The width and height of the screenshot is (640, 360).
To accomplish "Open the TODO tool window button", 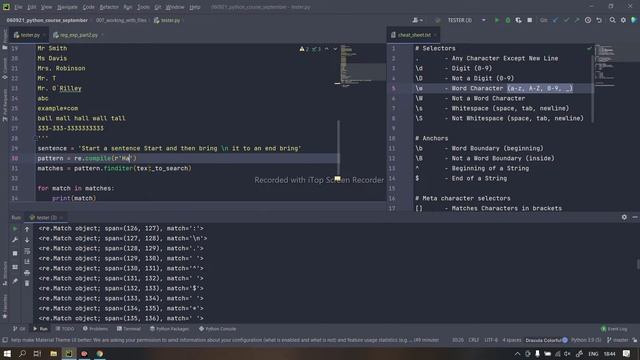I will (65, 329).
